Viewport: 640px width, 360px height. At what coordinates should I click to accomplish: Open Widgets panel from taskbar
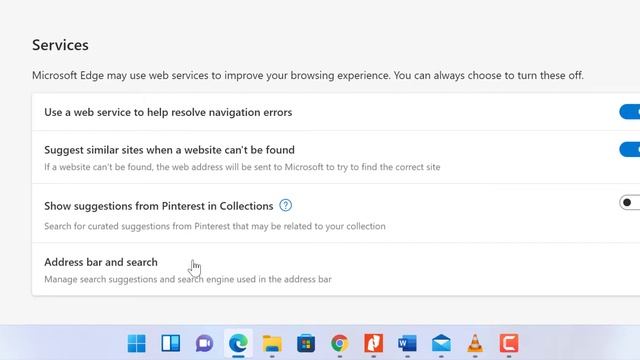171,343
